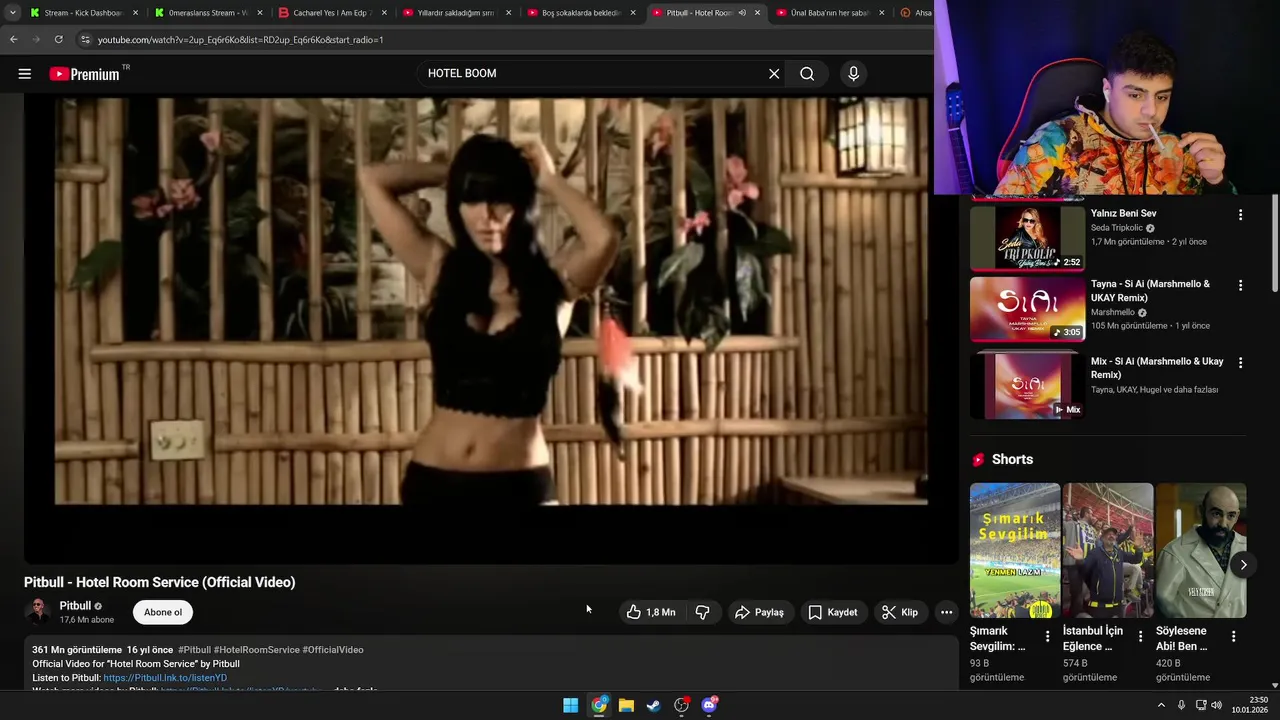Click the youtube.com address bar URL
1280x720 pixels.
click(x=240, y=40)
